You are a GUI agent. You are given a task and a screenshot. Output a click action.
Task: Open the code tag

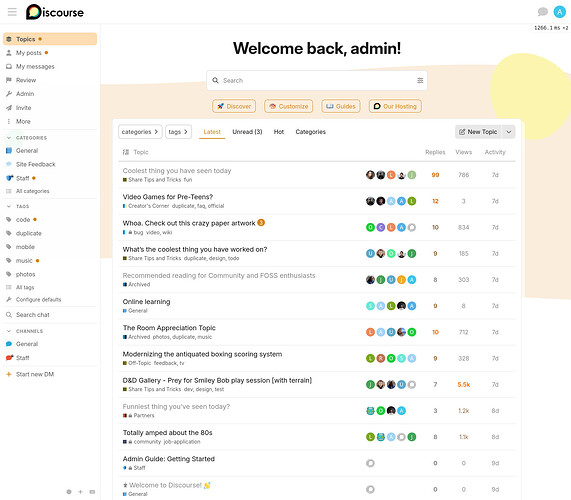click(50, 220)
